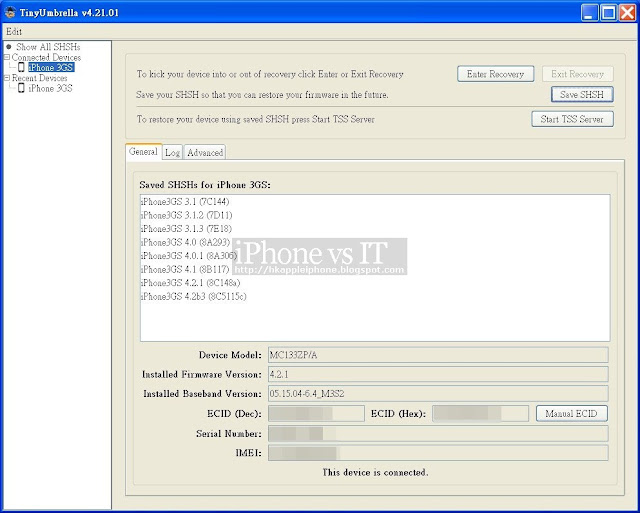Click the Installed Baseband Version field
The image size is (640, 513).
438,394
